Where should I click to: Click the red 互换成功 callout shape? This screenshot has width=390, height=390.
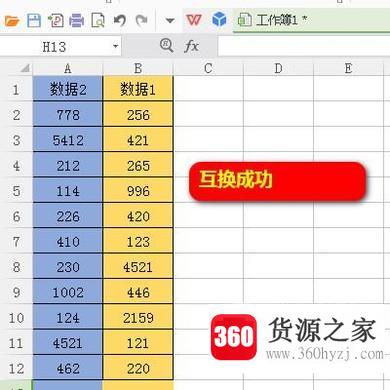277,181
